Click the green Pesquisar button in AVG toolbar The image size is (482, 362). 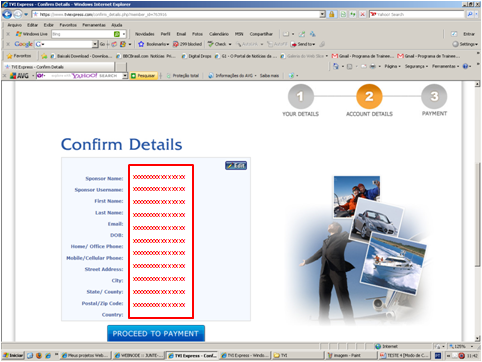click(143, 76)
